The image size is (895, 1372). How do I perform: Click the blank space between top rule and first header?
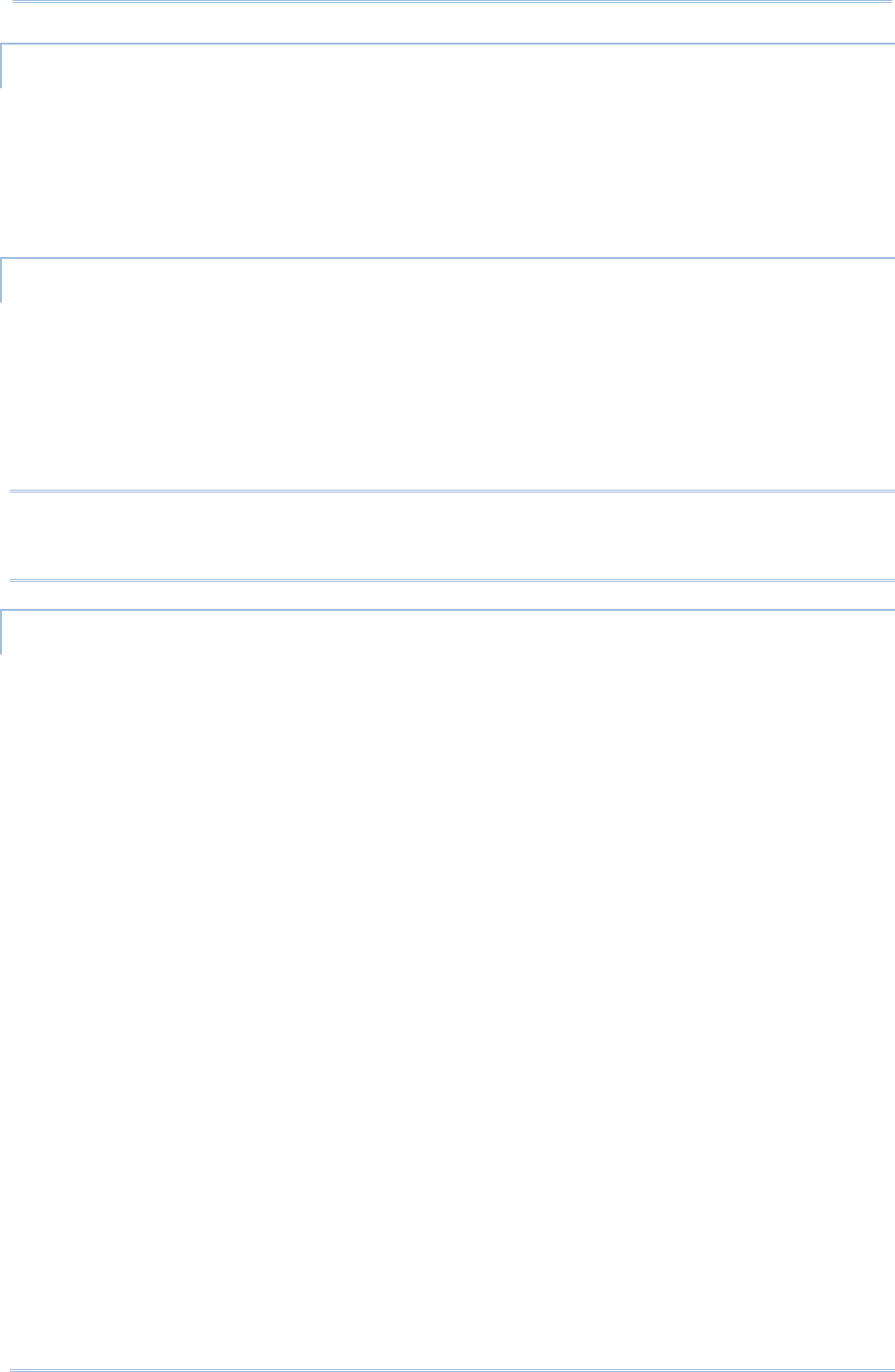(447, 23)
